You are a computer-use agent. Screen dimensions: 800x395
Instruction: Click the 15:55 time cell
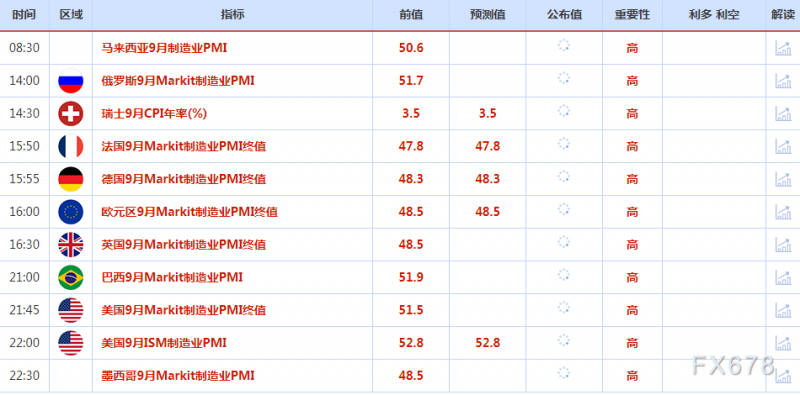24,179
